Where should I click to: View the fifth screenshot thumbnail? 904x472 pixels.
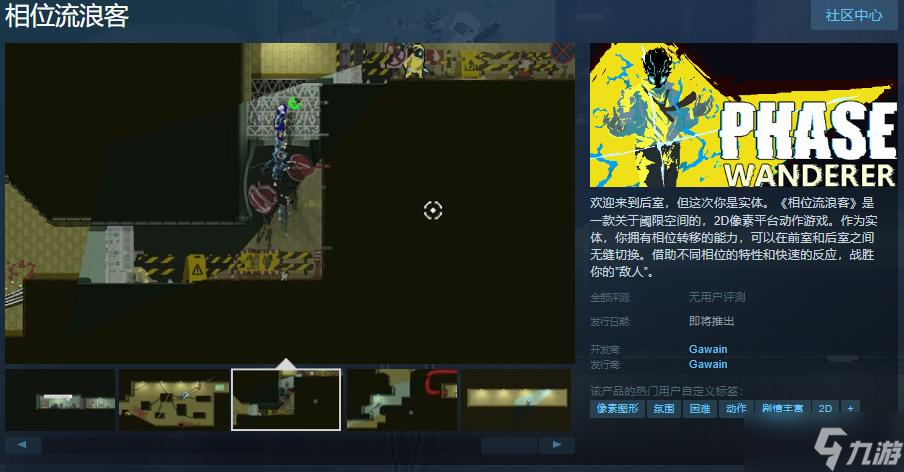(515, 400)
